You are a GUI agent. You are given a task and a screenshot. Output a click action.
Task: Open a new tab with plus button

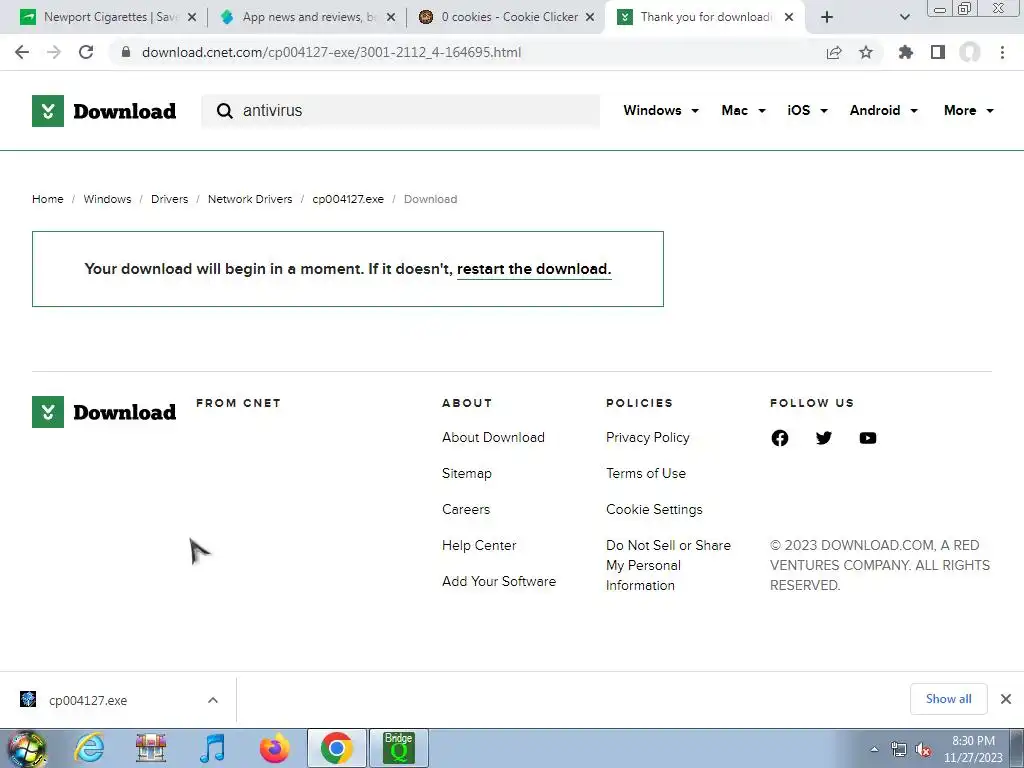coord(827,17)
